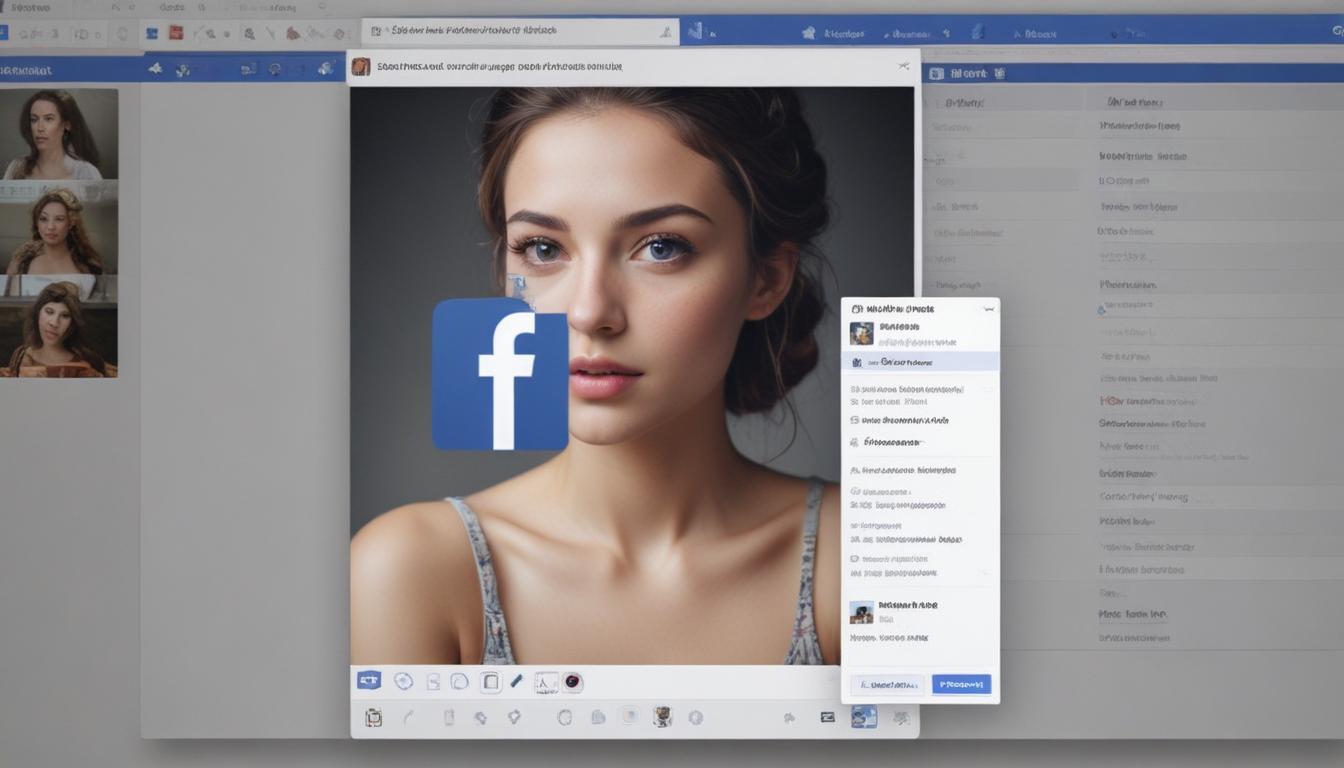Focus the address field in the top bar

tap(520, 31)
